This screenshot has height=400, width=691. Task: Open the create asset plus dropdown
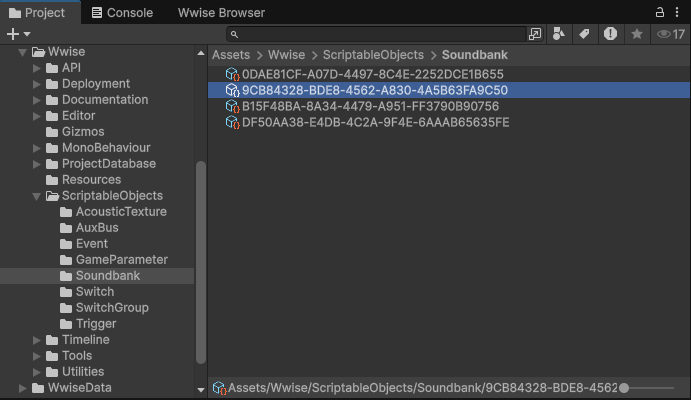tap(18, 34)
